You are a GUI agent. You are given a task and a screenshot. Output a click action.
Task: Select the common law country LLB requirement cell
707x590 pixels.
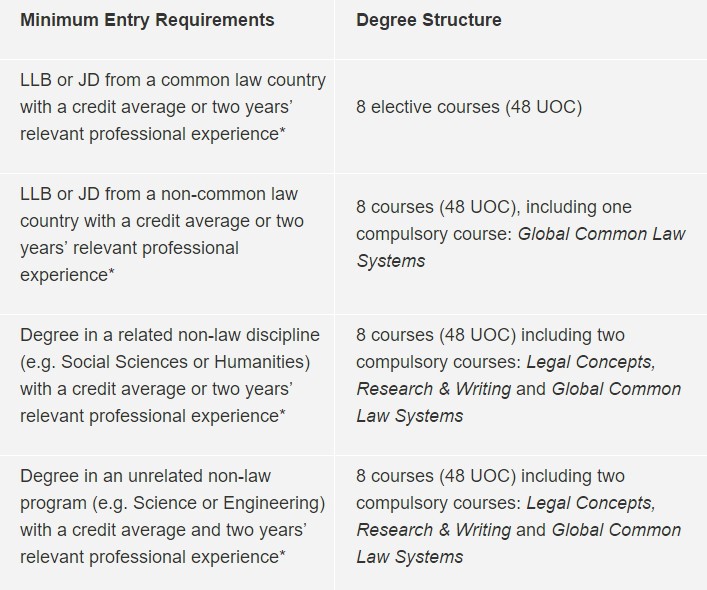pyautogui.click(x=172, y=106)
